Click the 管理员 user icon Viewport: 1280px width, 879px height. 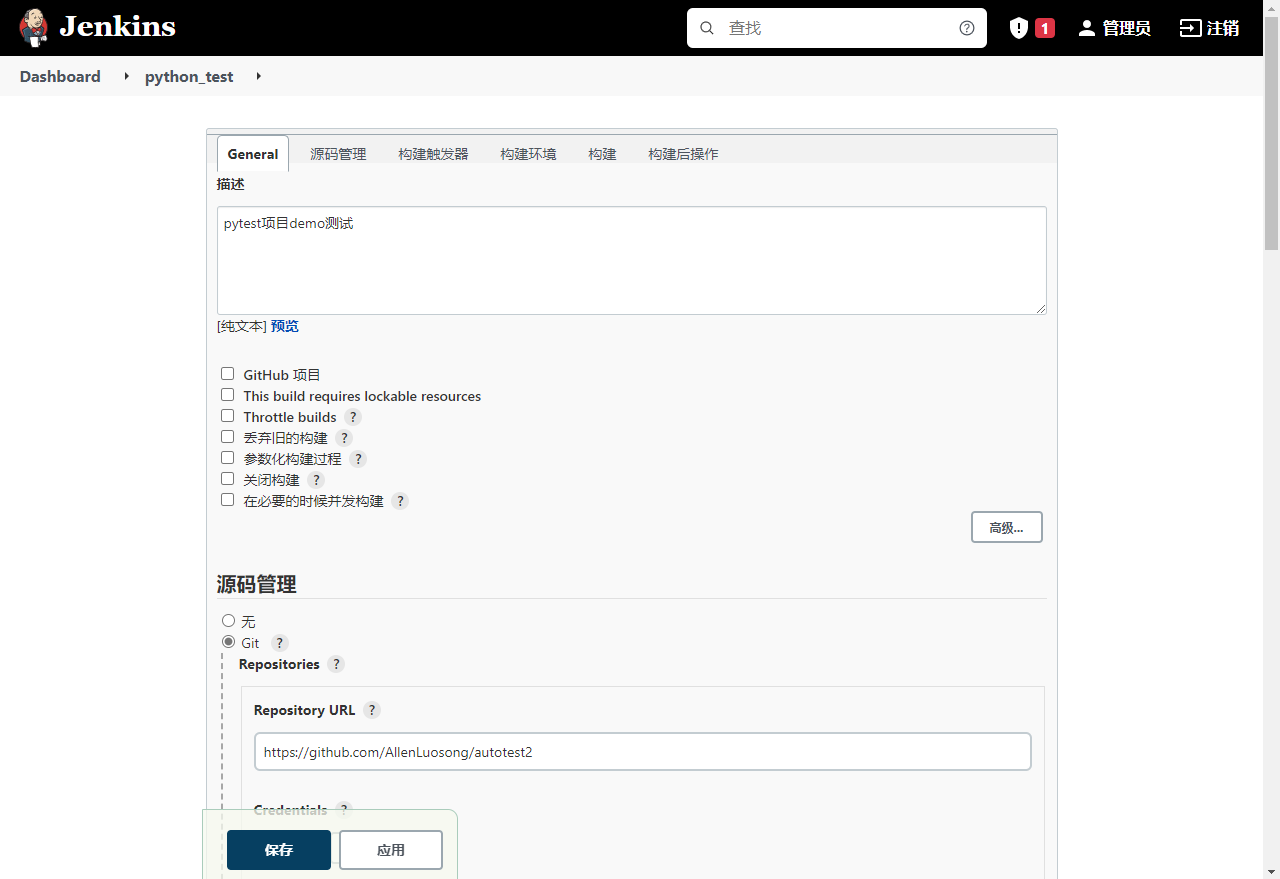click(1087, 28)
